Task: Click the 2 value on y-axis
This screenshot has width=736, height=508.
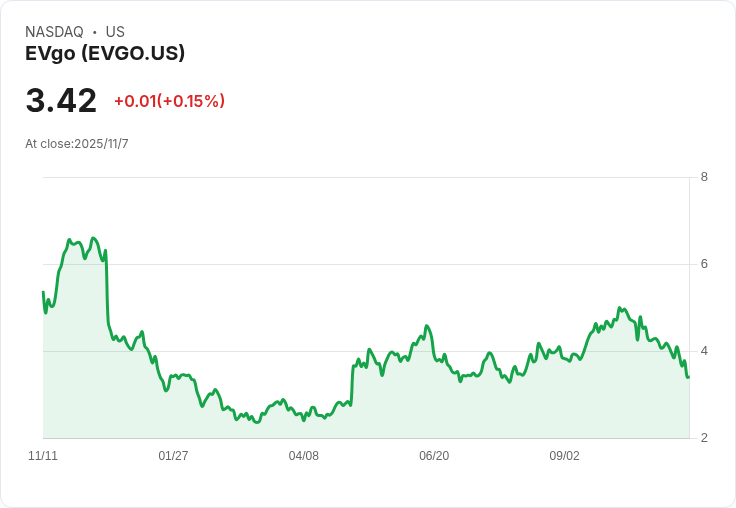Action: click(705, 438)
